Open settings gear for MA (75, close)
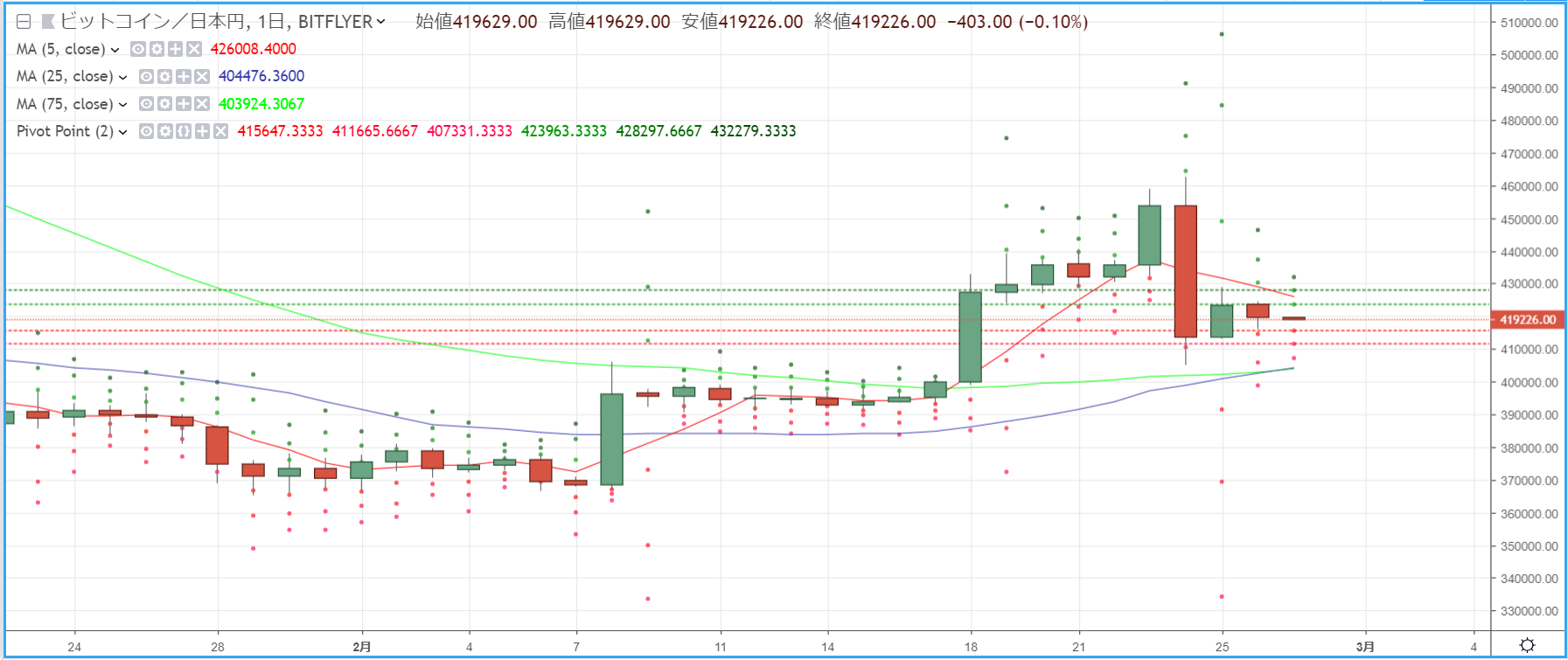This screenshot has width=1568, height=660. tap(164, 104)
